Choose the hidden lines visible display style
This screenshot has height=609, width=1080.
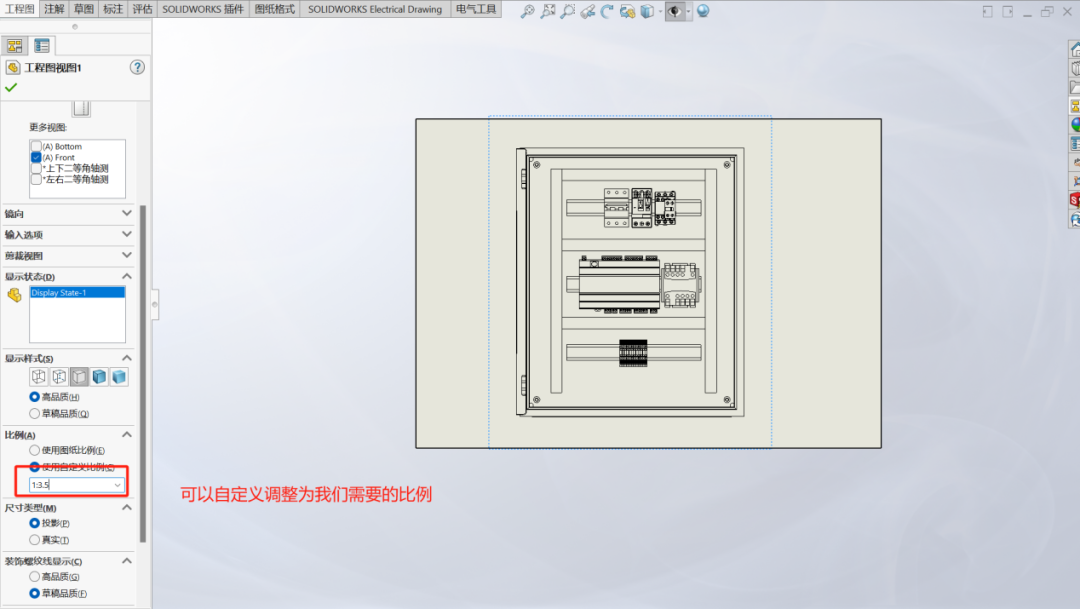[x=58, y=376]
